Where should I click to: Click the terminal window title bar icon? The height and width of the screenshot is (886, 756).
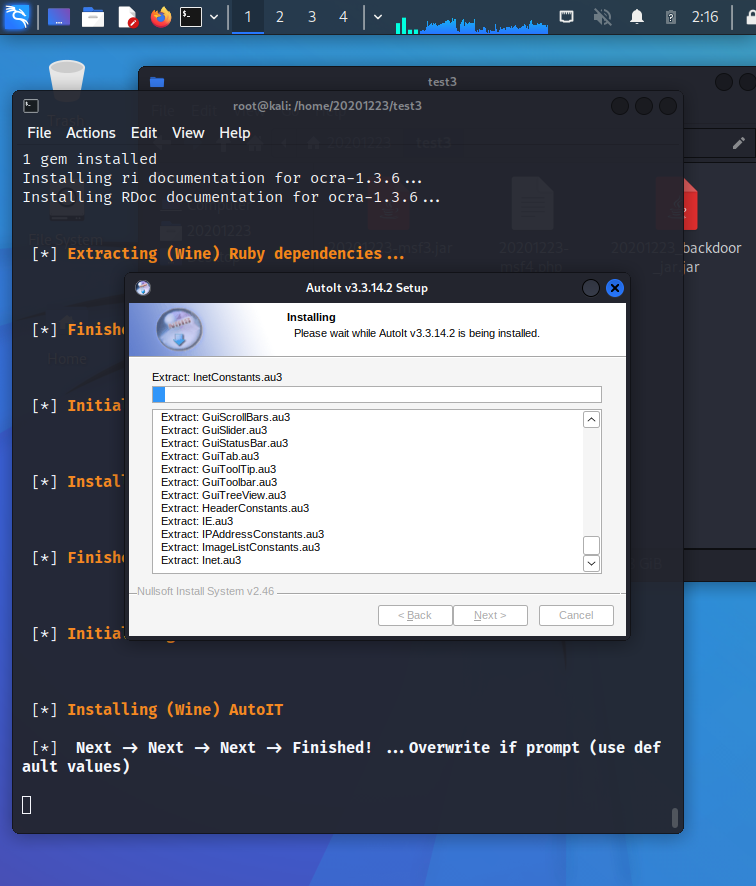31,106
